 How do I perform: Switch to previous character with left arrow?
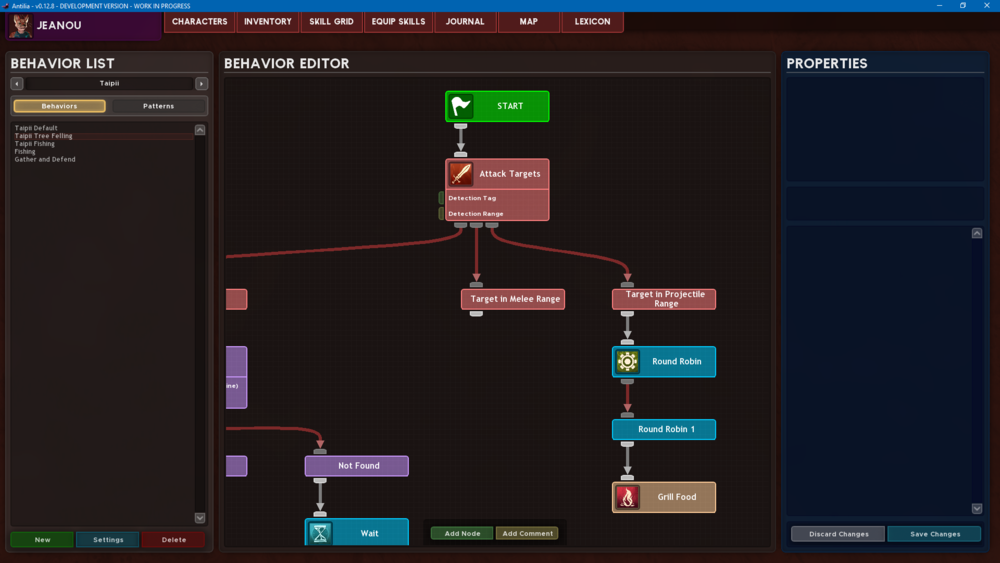click(x=17, y=84)
